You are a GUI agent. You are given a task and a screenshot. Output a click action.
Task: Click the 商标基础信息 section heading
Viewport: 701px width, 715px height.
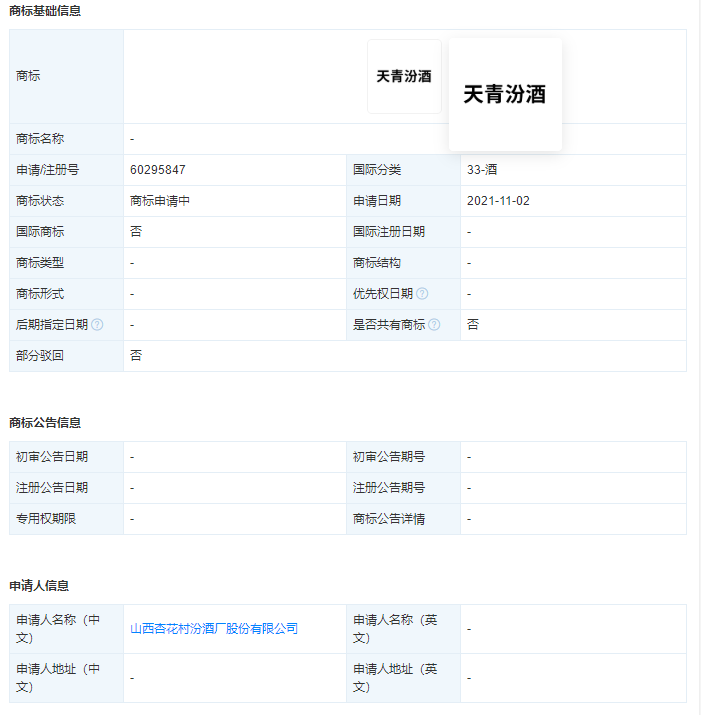[45, 11]
